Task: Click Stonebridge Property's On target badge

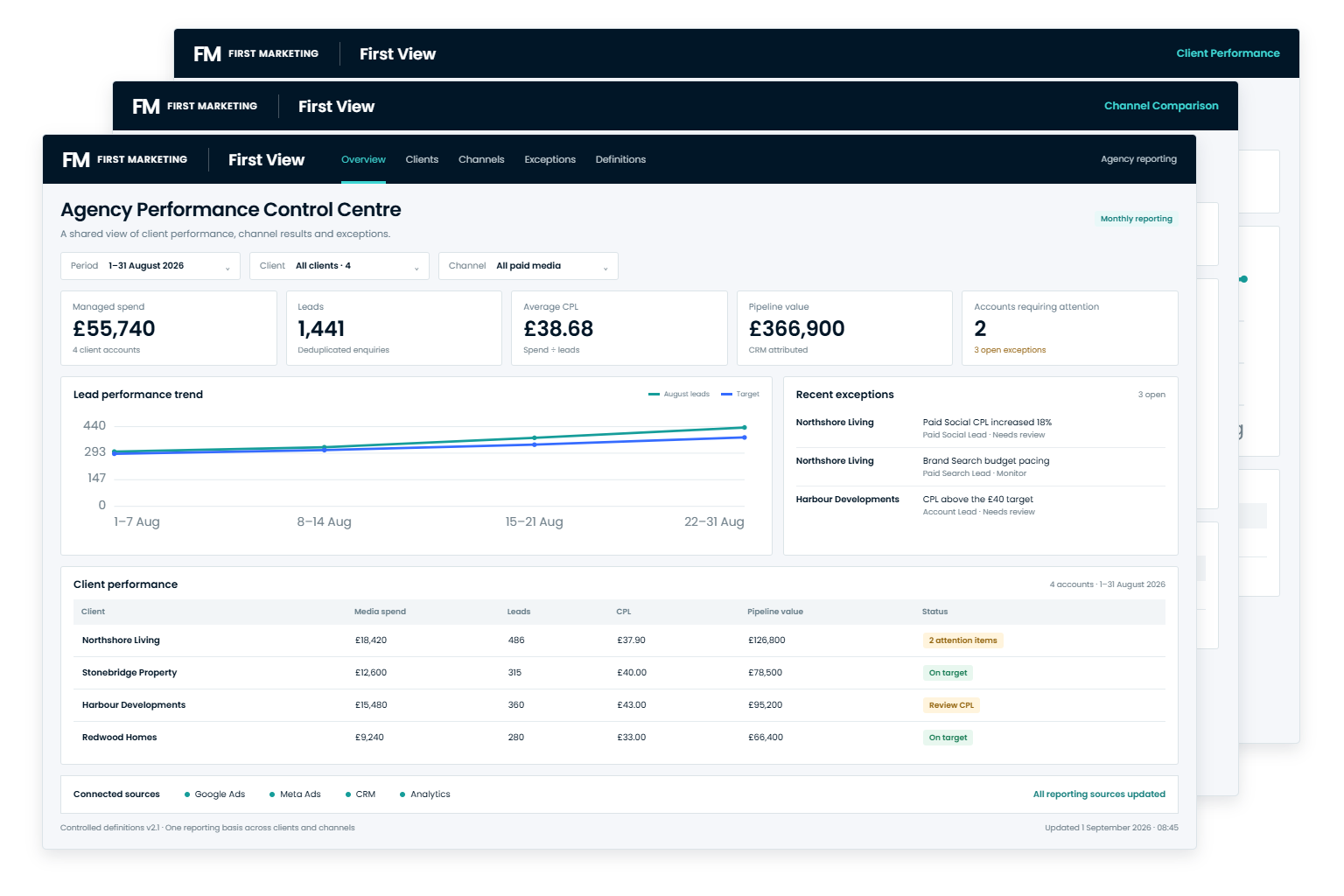Action: click(948, 673)
